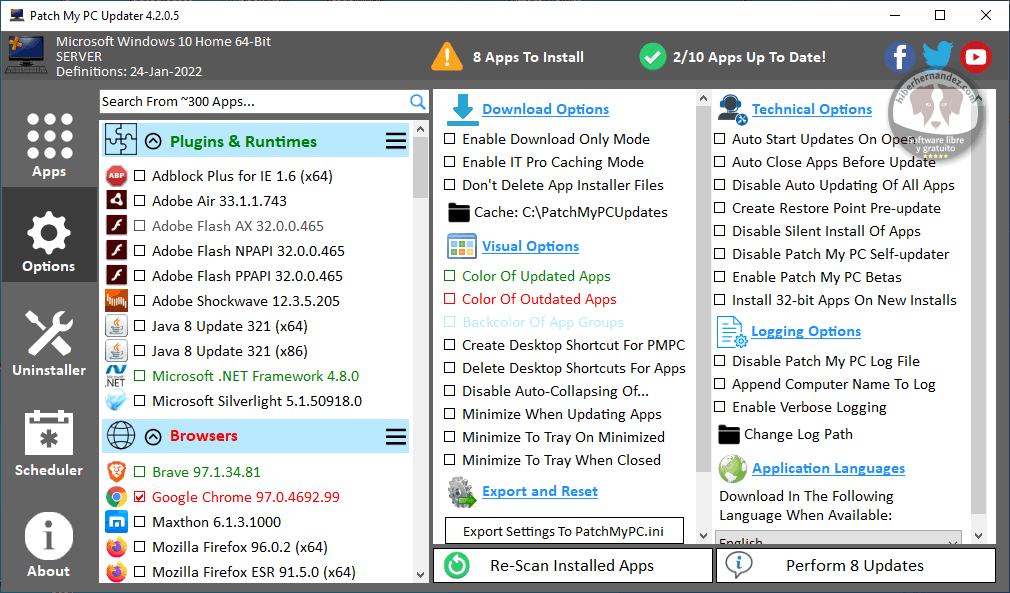Click the Logging Options document icon
The width and height of the screenshot is (1010, 593).
coord(732,332)
